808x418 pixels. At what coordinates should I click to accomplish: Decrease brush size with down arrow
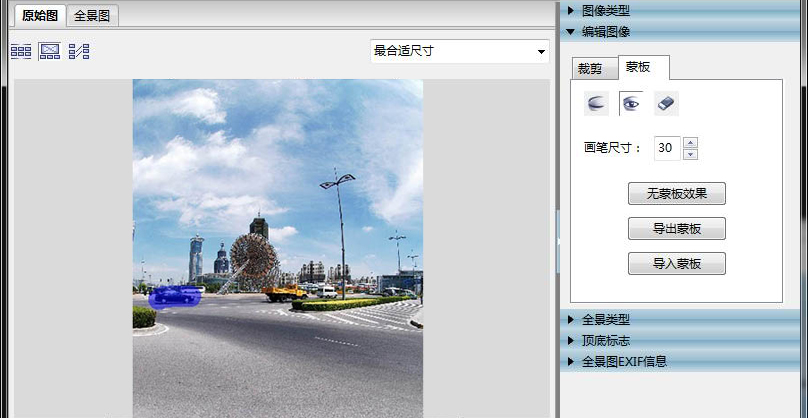pos(690,154)
